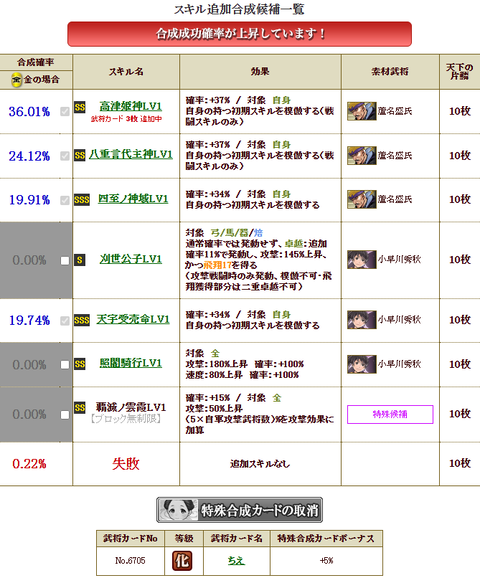The image size is (480, 578).
Task: Click material general portrait in 八重言代主神 row
Action: coord(362,155)
